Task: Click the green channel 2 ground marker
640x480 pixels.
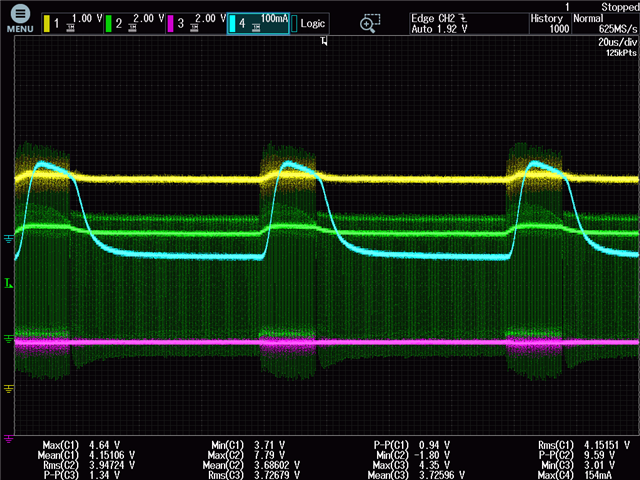Action: [x=8, y=338]
